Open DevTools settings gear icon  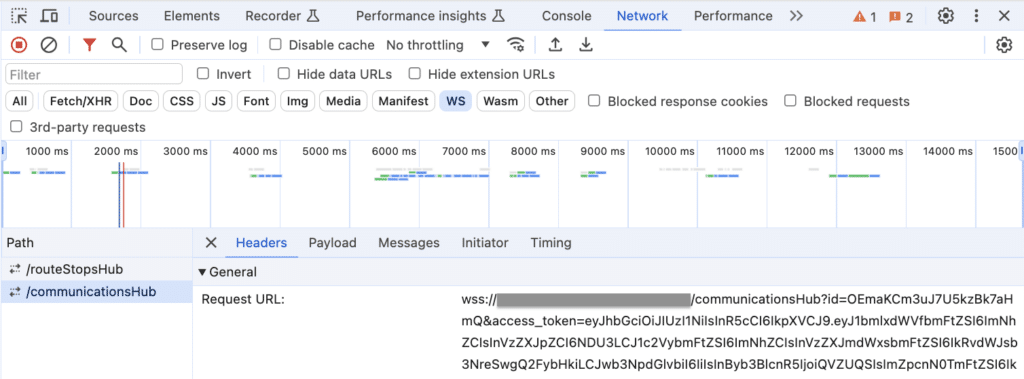click(x=946, y=16)
